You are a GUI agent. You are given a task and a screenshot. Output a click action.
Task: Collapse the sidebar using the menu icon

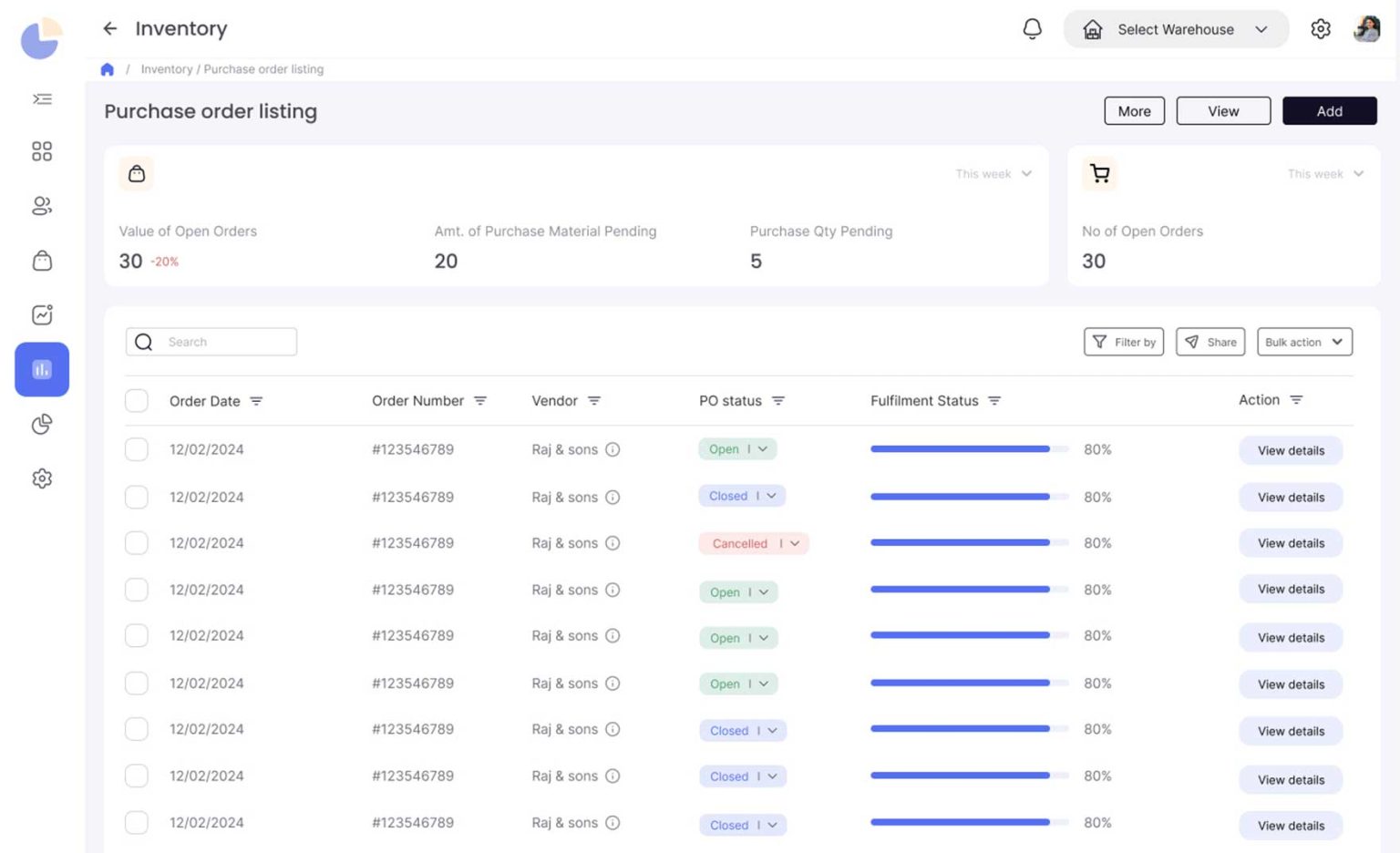pos(42,98)
